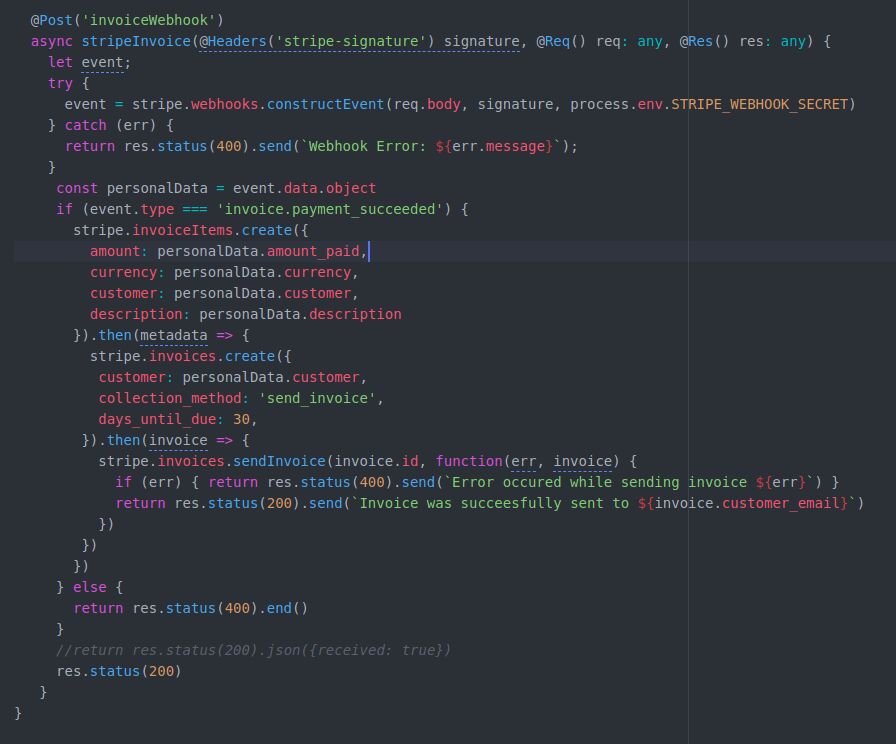Viewport: 896px width, 744px height.
Task: Click 'invoice.payment_succeeded' string
Action: 330,209
